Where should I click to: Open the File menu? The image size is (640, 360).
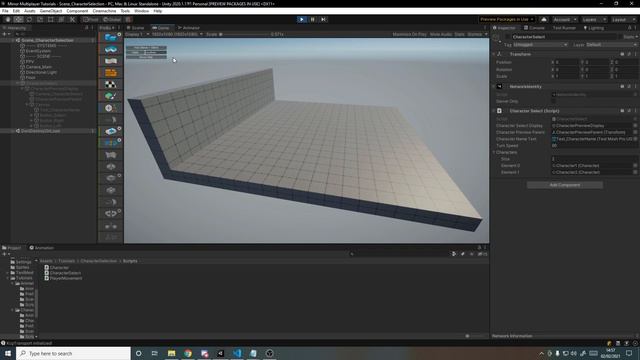tap(5, 11)
